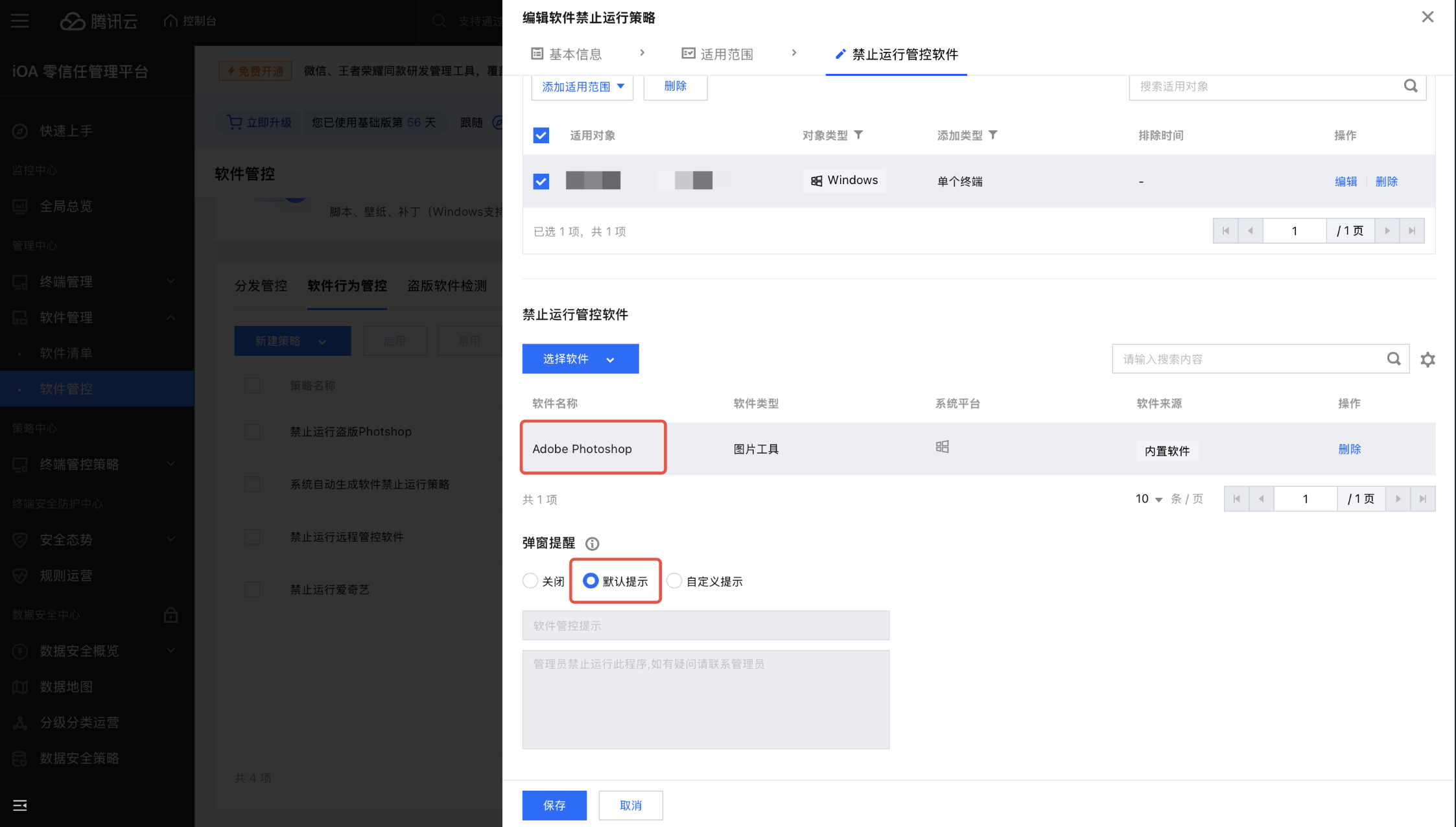
Task: Click the filter icon next to 对象类型
Action: coord(858,135)
